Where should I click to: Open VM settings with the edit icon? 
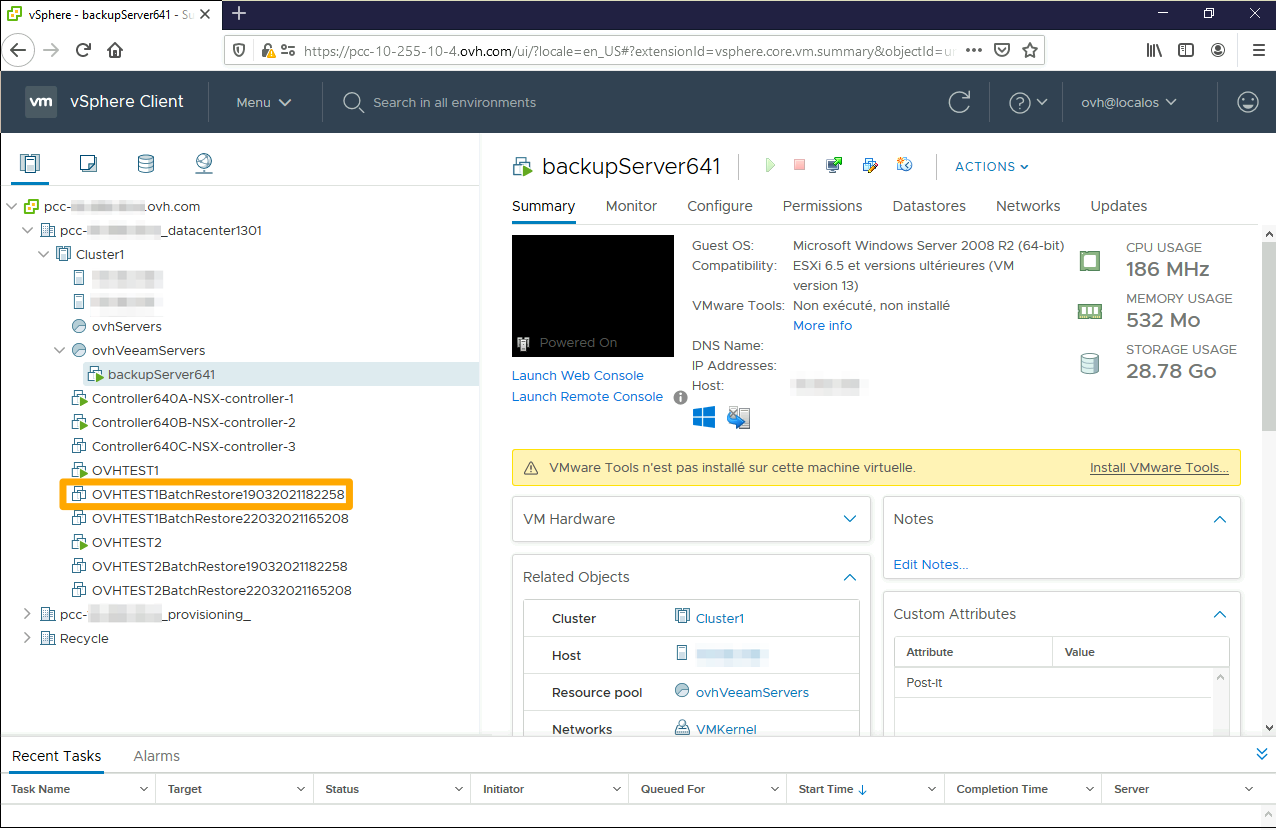[x=869, y=165]
